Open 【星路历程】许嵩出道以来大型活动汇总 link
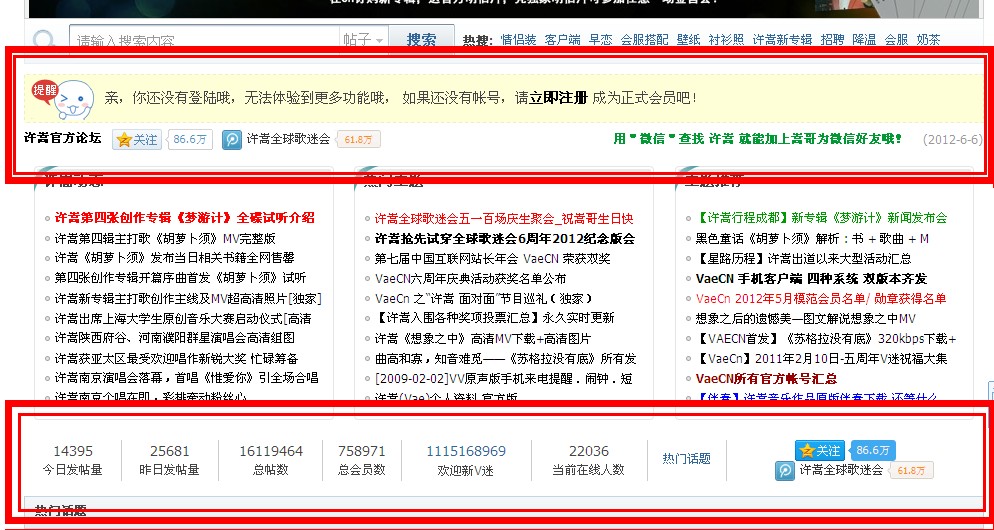Viewport: 994px width, 530px height. pyautogui.click(x=803, y=258)
